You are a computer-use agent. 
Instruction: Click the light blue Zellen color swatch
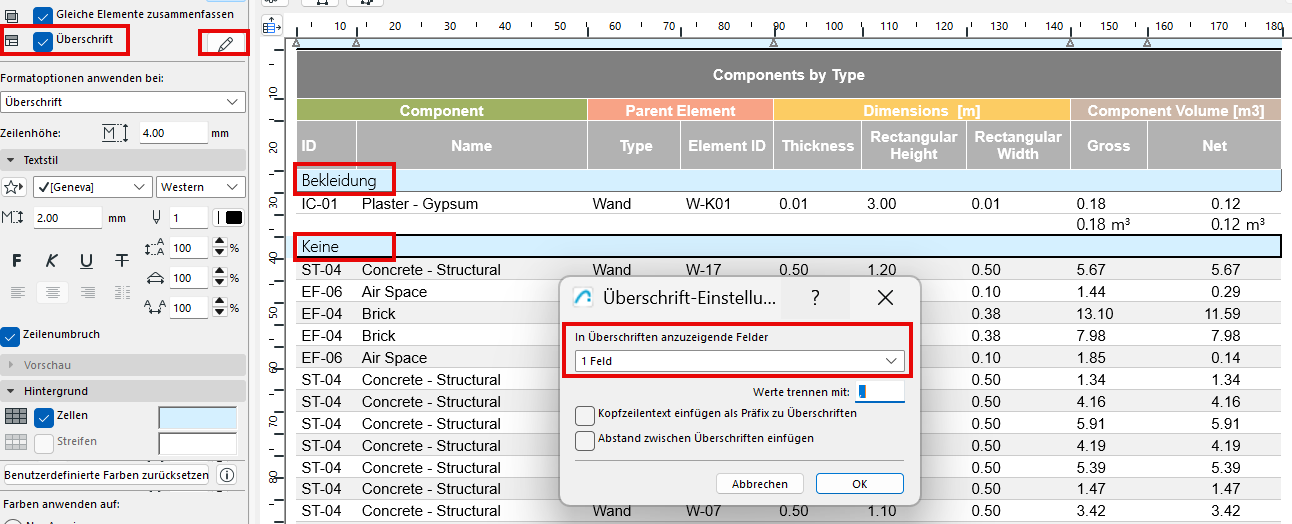pos(197,417)
